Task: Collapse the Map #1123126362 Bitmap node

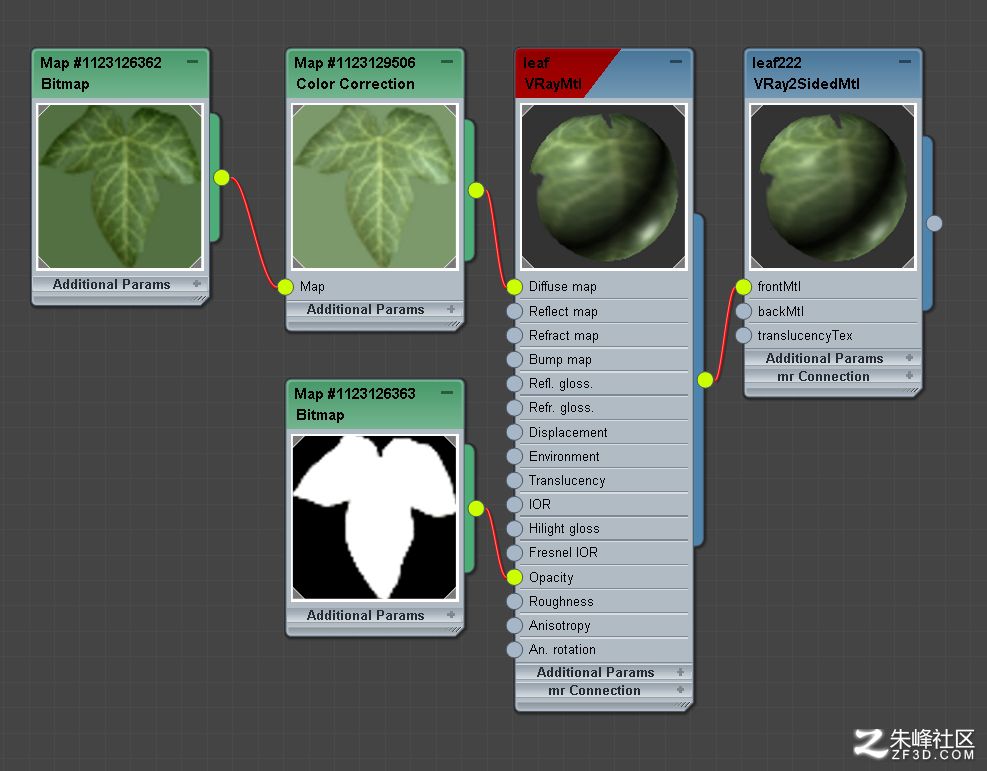Action: pos(193,62)
